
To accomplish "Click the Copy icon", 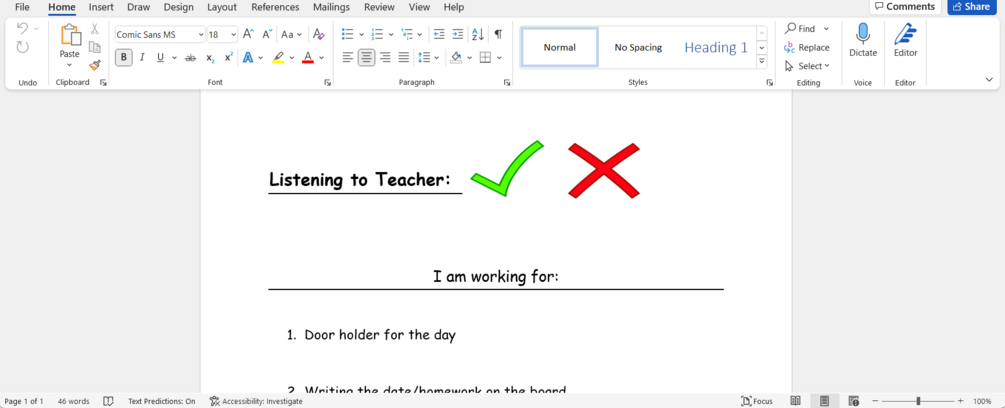I will click(x=95, y=47).
